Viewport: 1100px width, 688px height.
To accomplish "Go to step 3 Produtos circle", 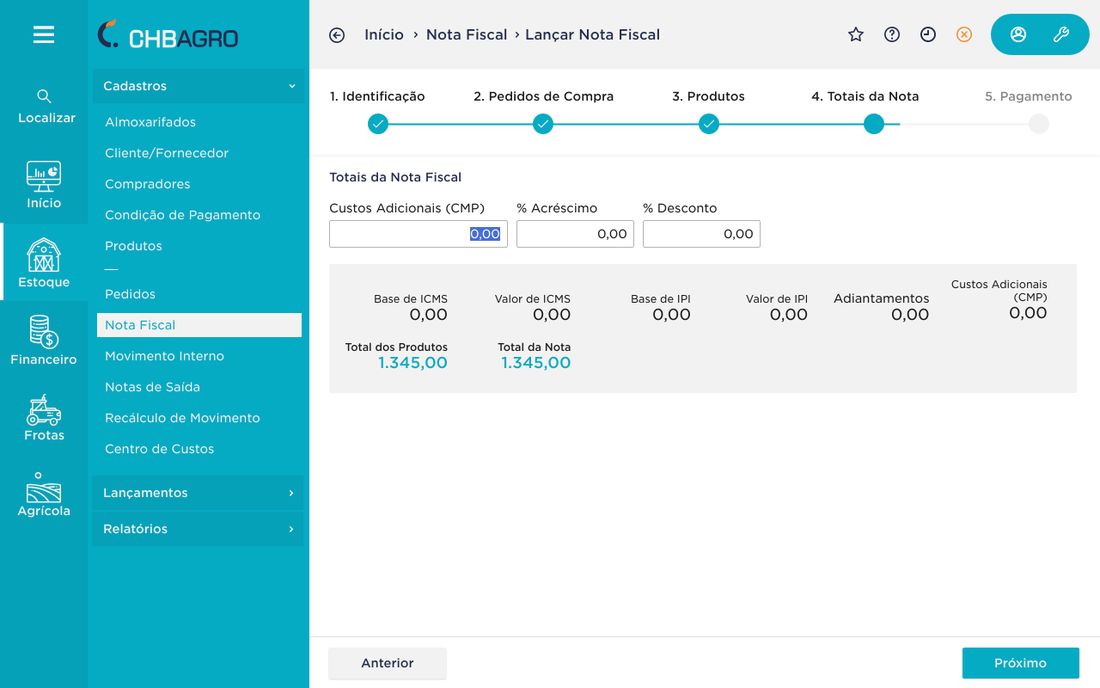I will 709,124.
